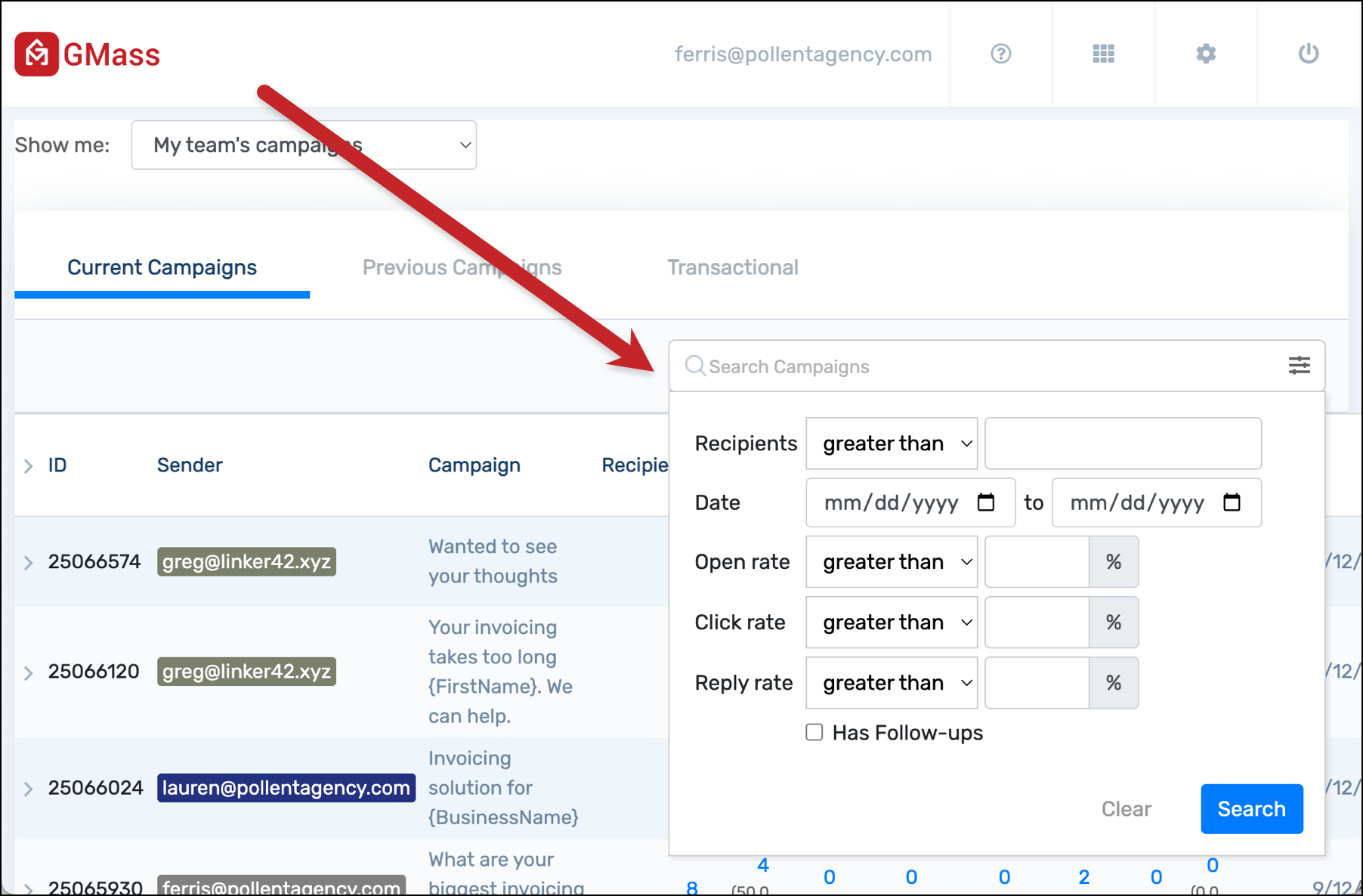Click the Click rate percent input field

coord(1037,623)
